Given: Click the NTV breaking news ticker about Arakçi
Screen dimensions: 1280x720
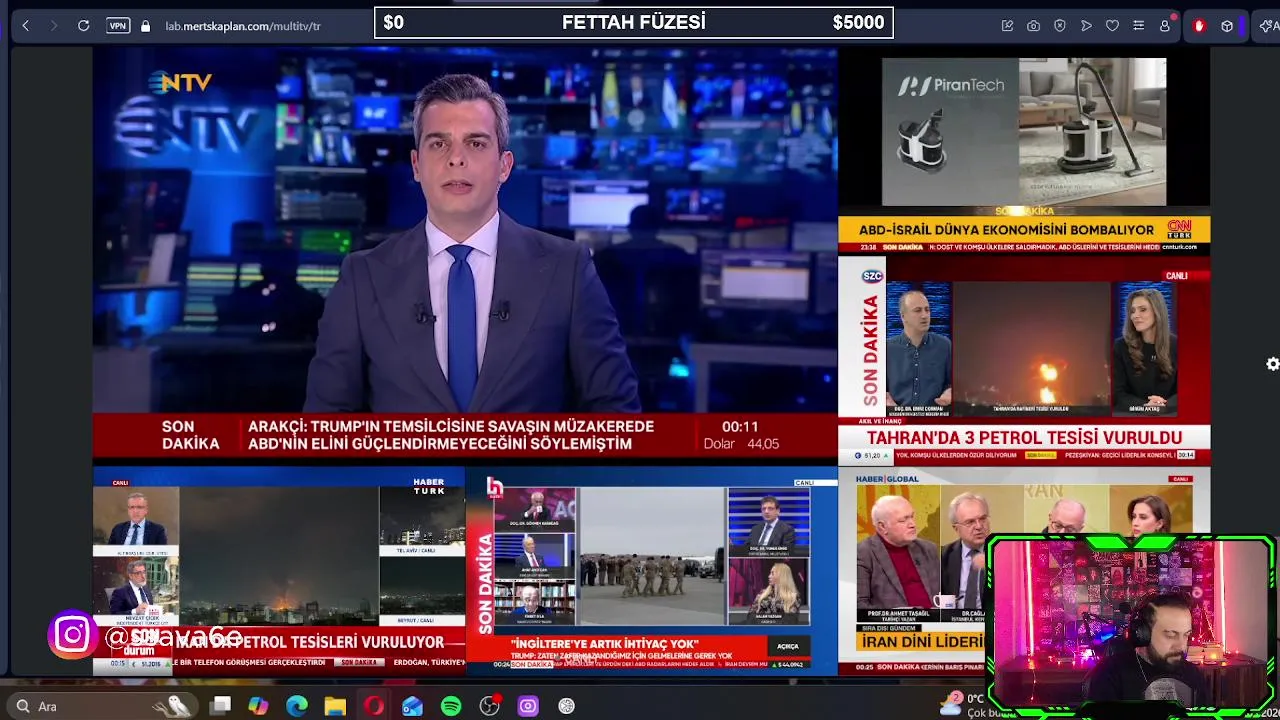Looking at the screenshot, I should click(x=451, y=435).
